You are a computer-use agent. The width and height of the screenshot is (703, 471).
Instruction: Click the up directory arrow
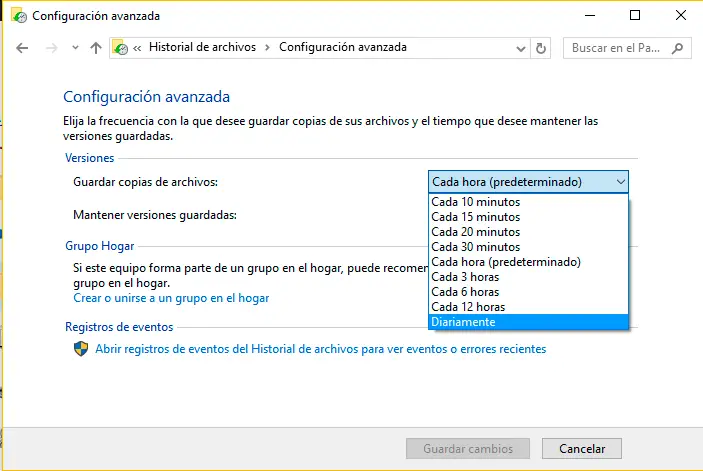96,48
